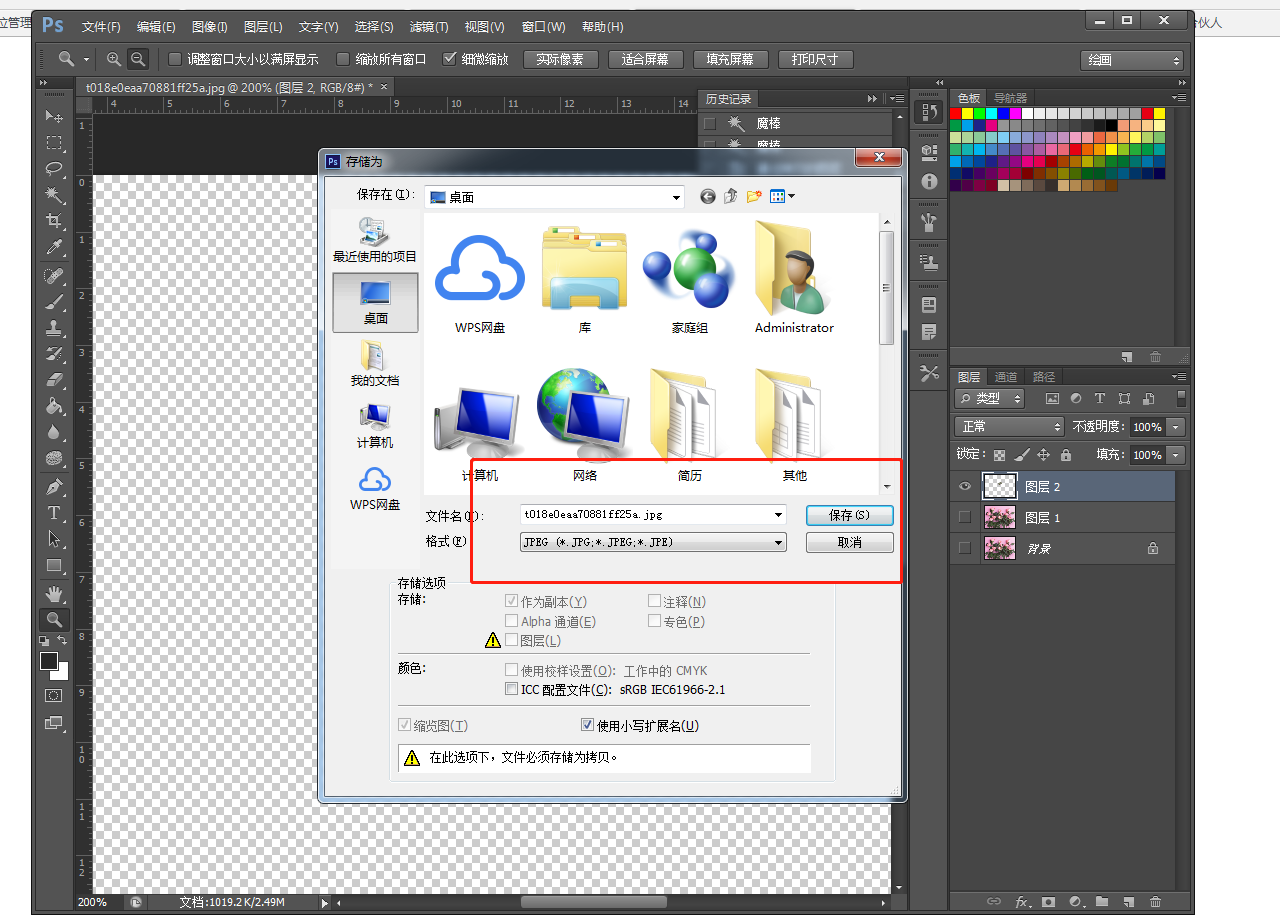
Task: Select the Crop tool
Action: (54, 220)
